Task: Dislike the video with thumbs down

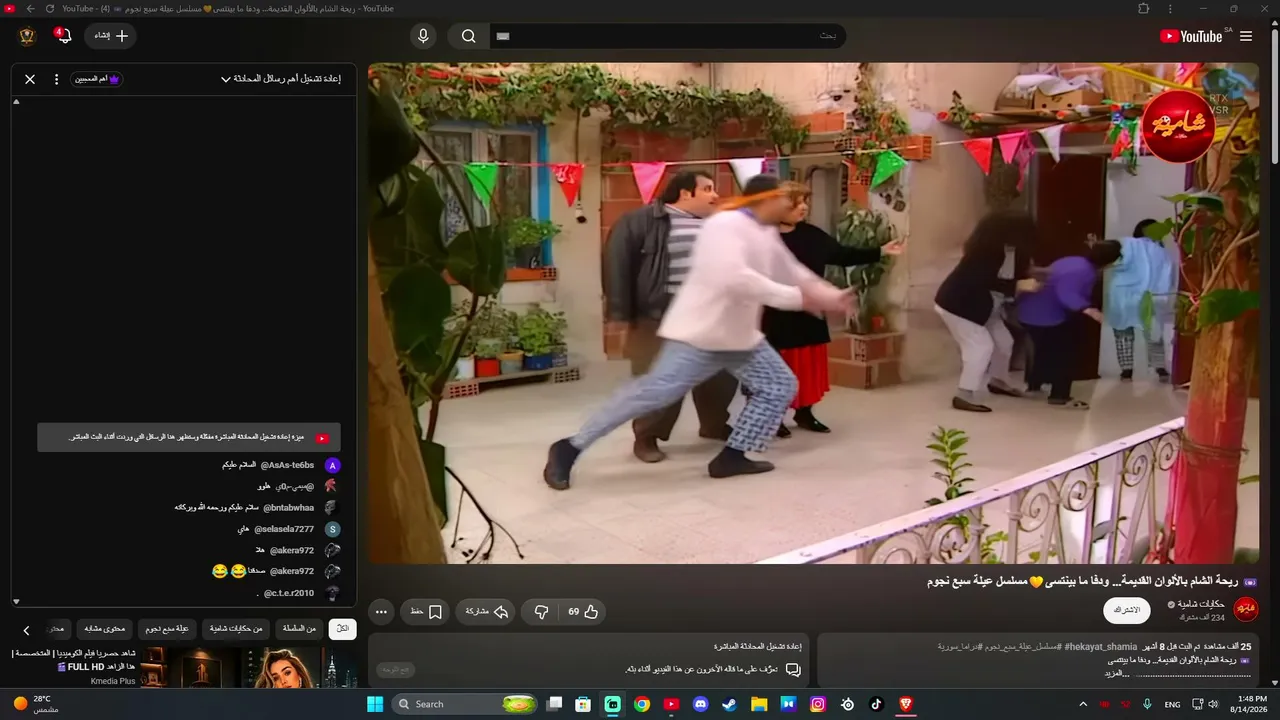Action: [x=541, y=611]
